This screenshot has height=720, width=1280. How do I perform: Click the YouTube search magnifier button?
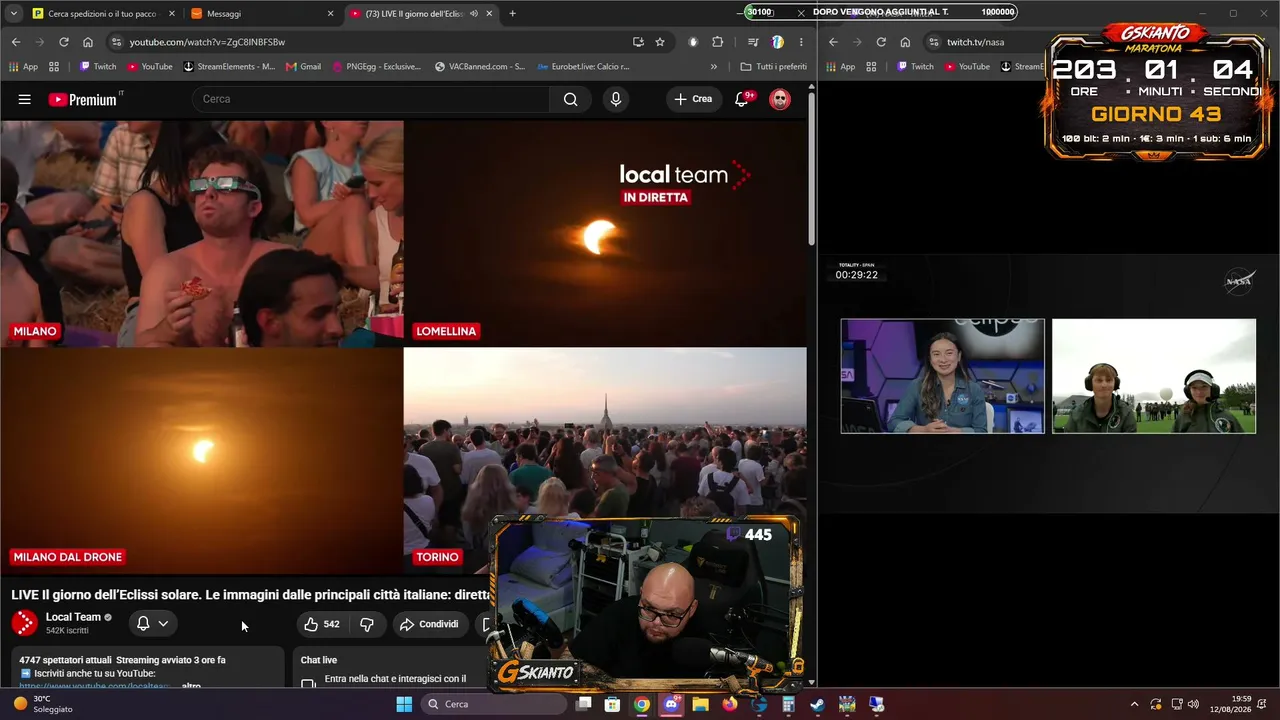[x=570, y=99]
